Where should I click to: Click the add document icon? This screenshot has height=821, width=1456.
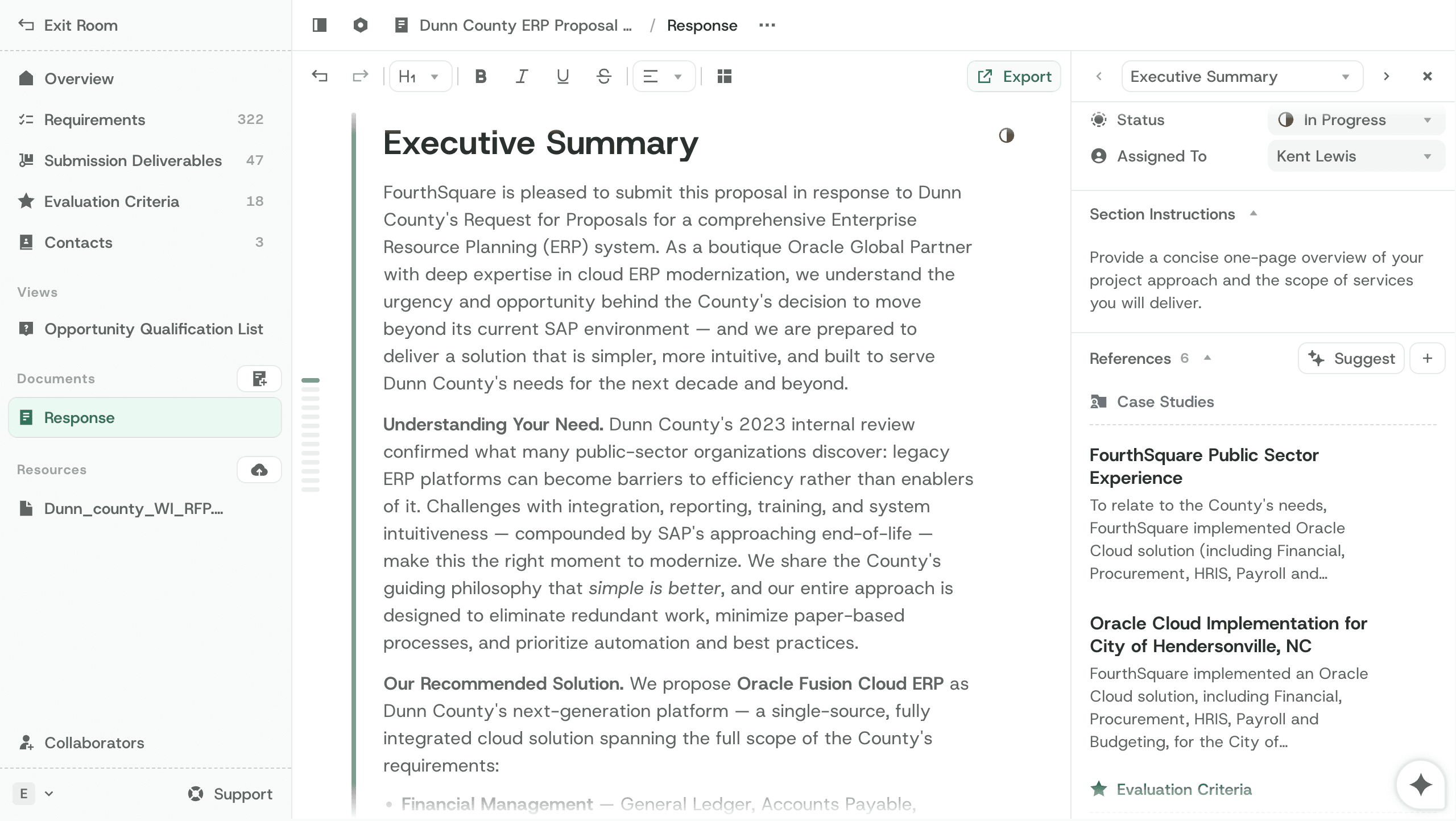pos(259,379)
